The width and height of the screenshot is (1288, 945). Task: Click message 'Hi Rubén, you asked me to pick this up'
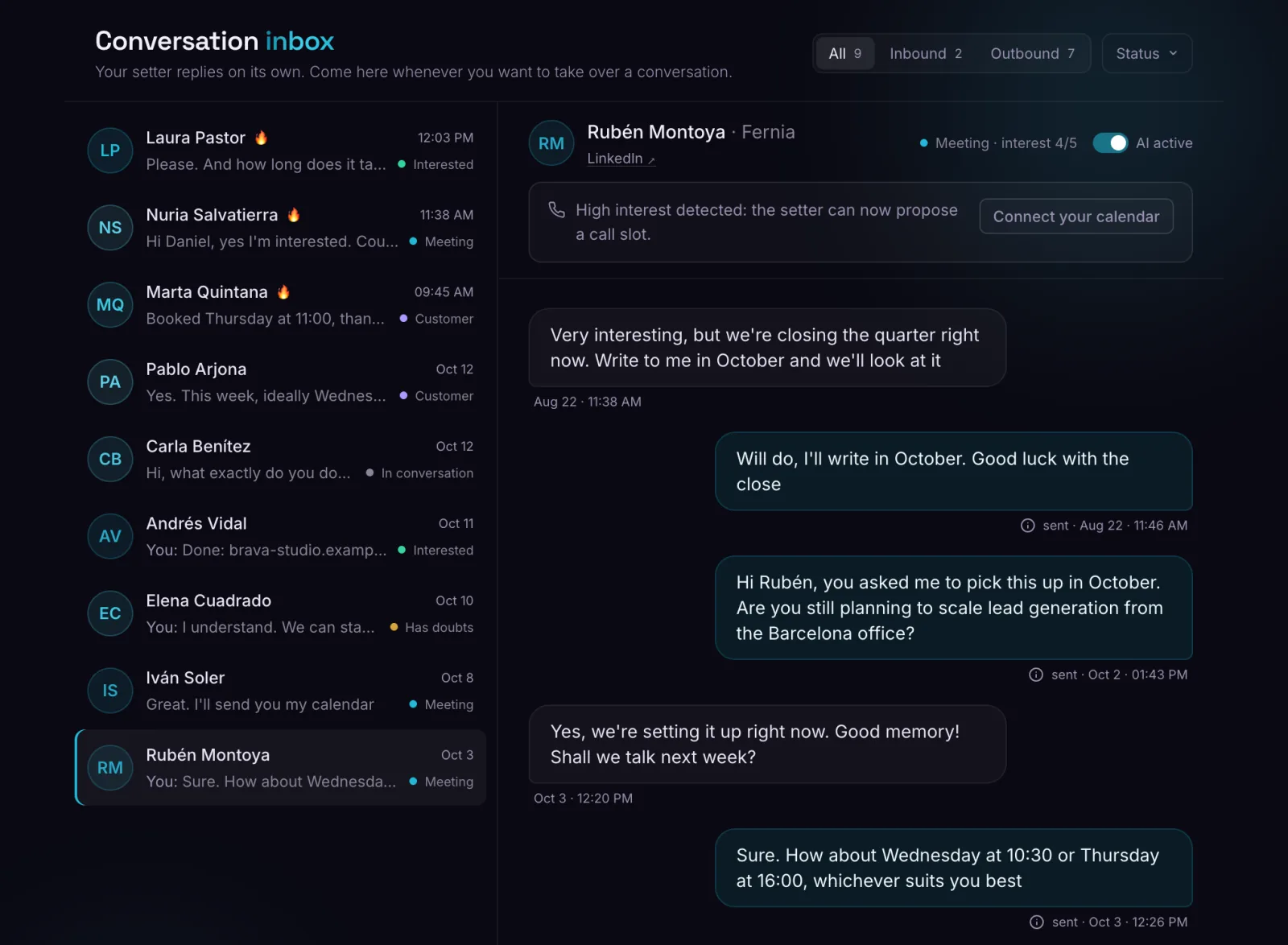pos(954,608)
